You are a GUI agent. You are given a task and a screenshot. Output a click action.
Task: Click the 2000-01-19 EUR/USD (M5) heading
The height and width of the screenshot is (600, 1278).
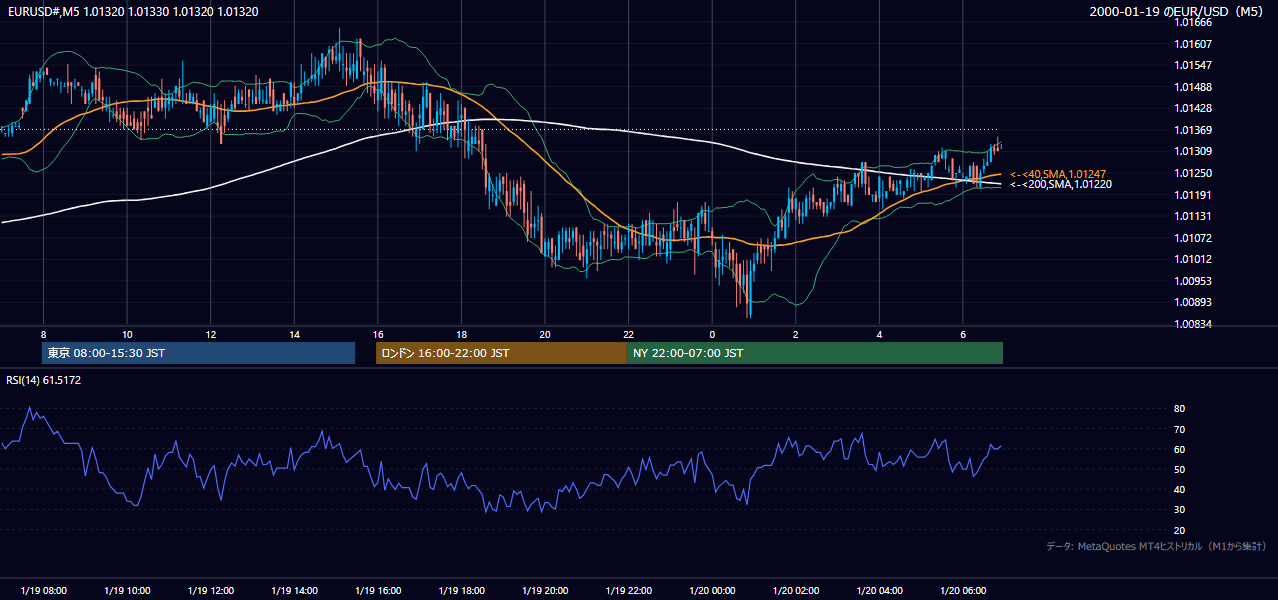click(x=1177, y=12)
